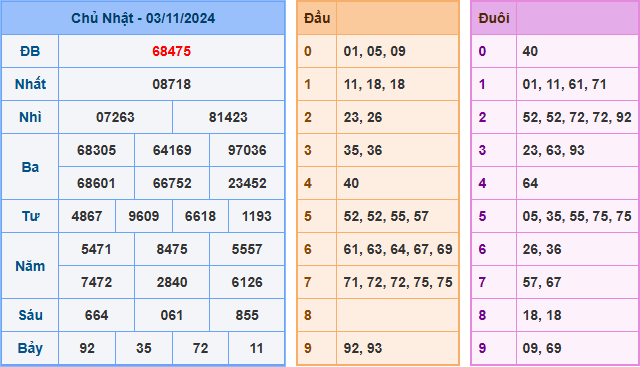The height and width of the screenshot is (367, 640).
Task: Select the Năm prize label
Action: point(30,266)
